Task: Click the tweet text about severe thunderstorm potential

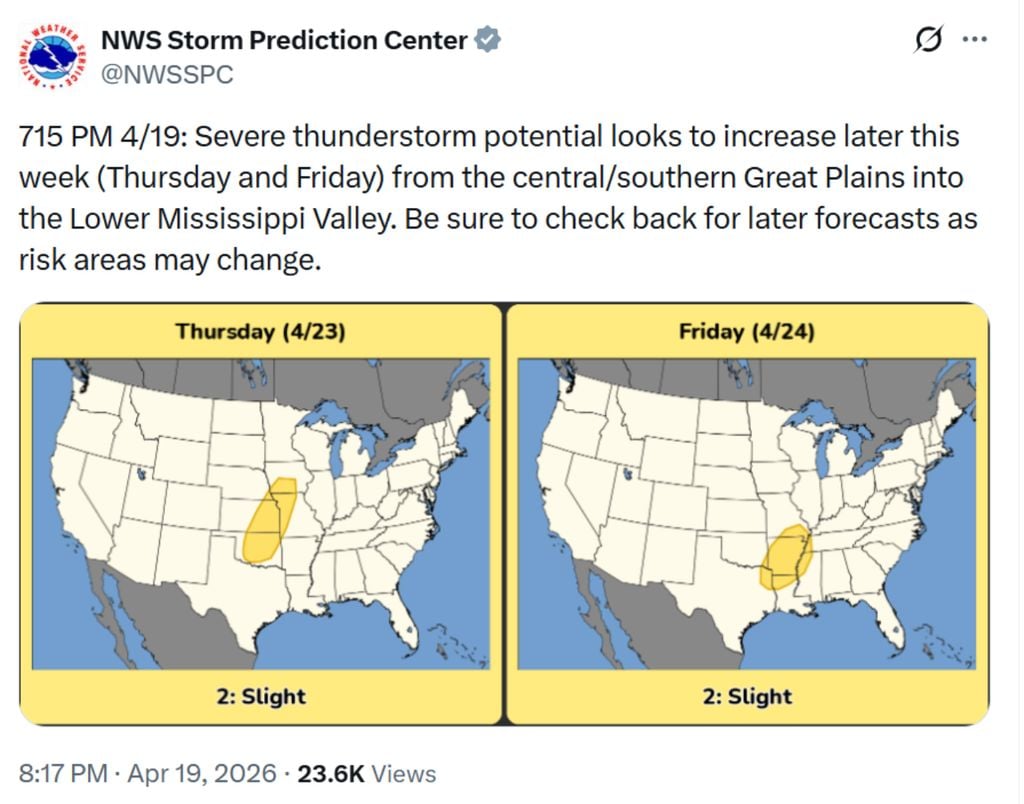Action: click(498, 199)
